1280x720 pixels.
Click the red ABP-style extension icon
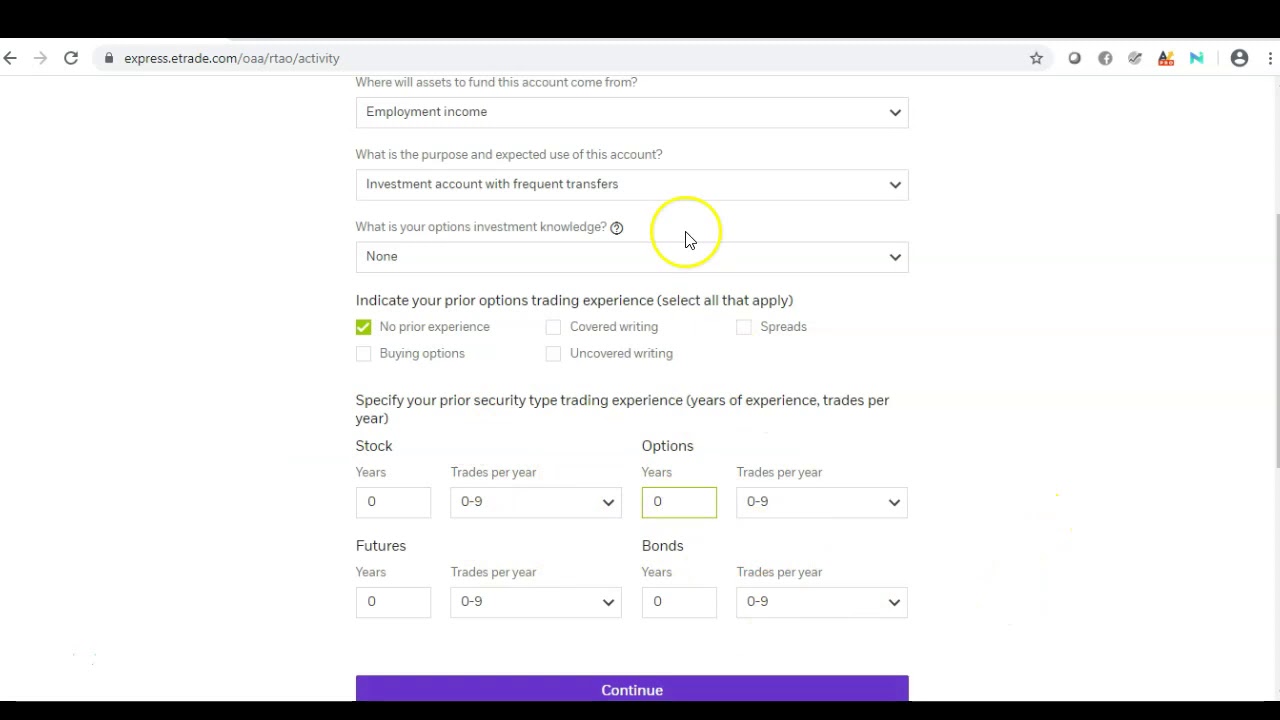[x=1166, y=59]
